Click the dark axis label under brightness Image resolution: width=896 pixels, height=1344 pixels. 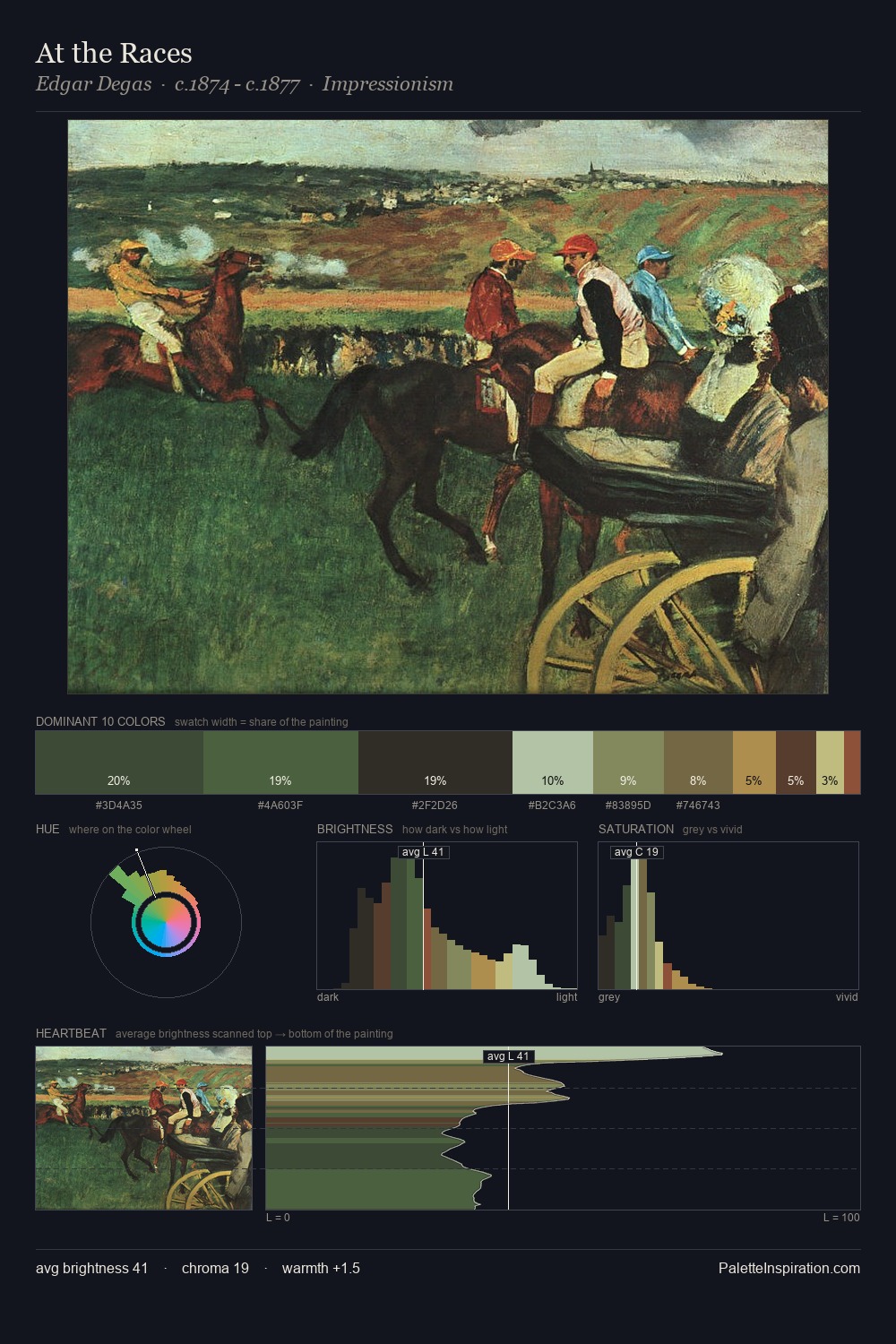[x=328, y=997]
